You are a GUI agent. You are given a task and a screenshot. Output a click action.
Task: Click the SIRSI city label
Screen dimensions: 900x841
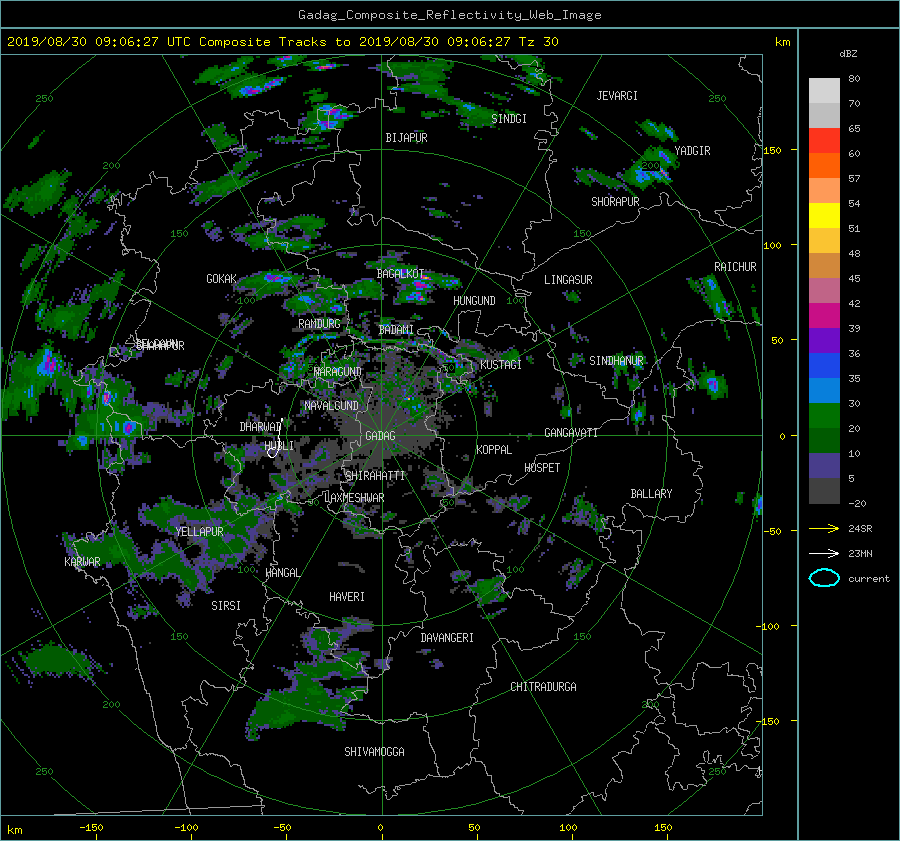(x=226, y=606)
